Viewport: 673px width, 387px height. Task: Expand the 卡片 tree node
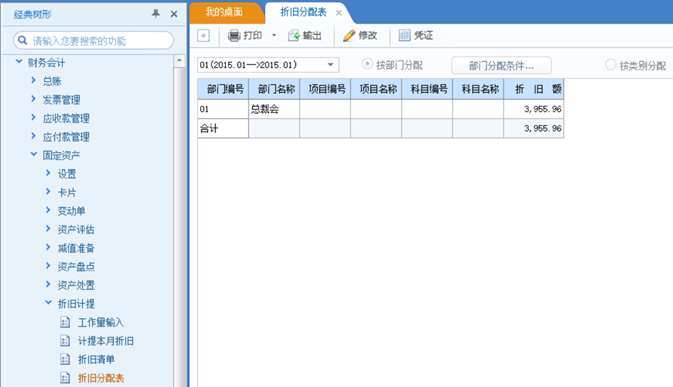[48, 192]
